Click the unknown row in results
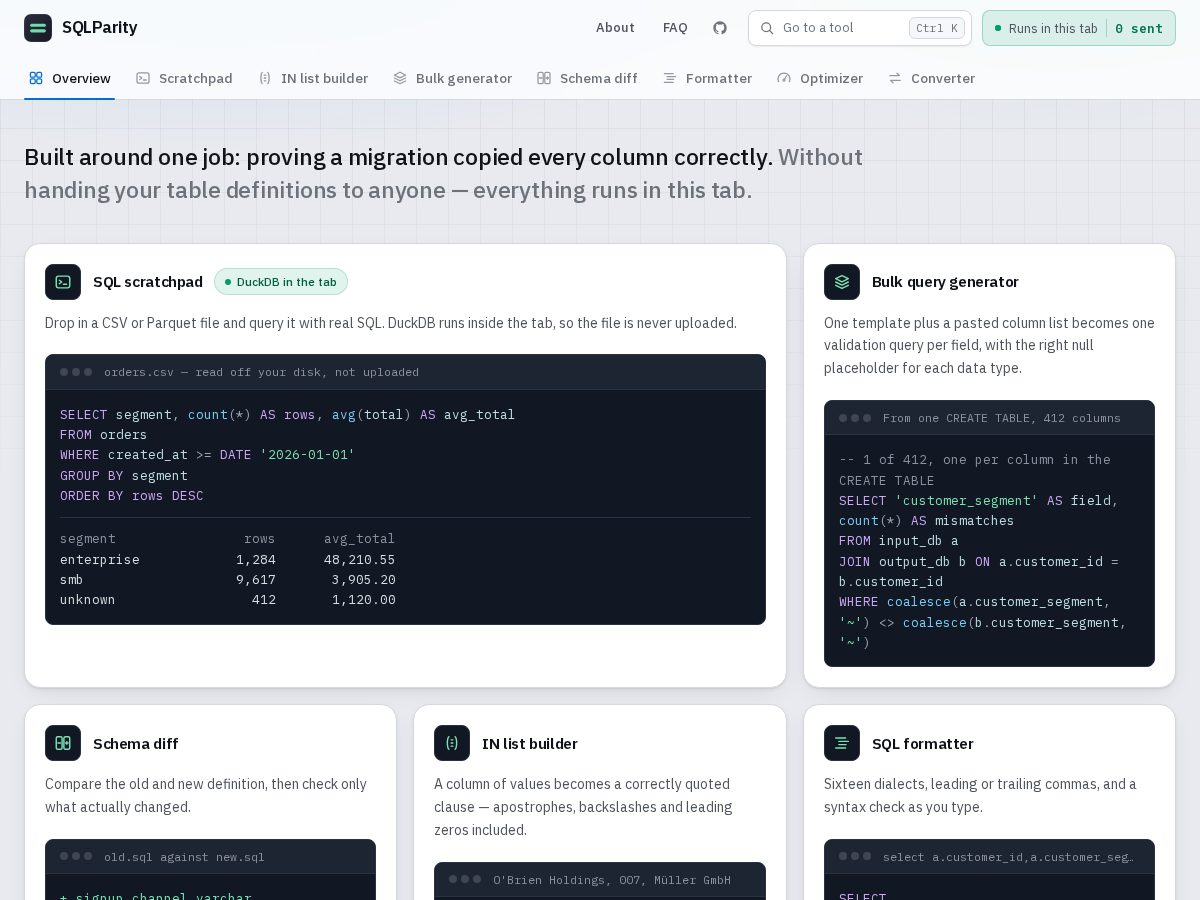This screenshot has width=1200, height=900. 227,599
